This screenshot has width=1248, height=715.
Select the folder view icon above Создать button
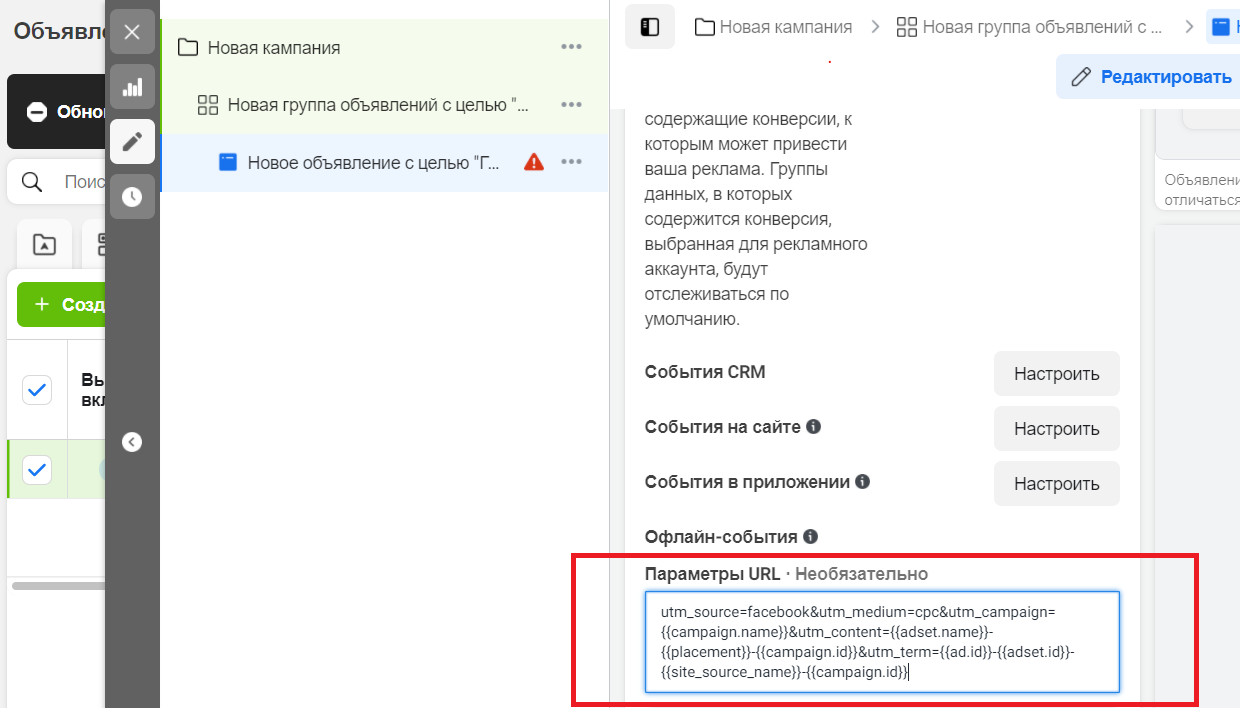(43, 243)
